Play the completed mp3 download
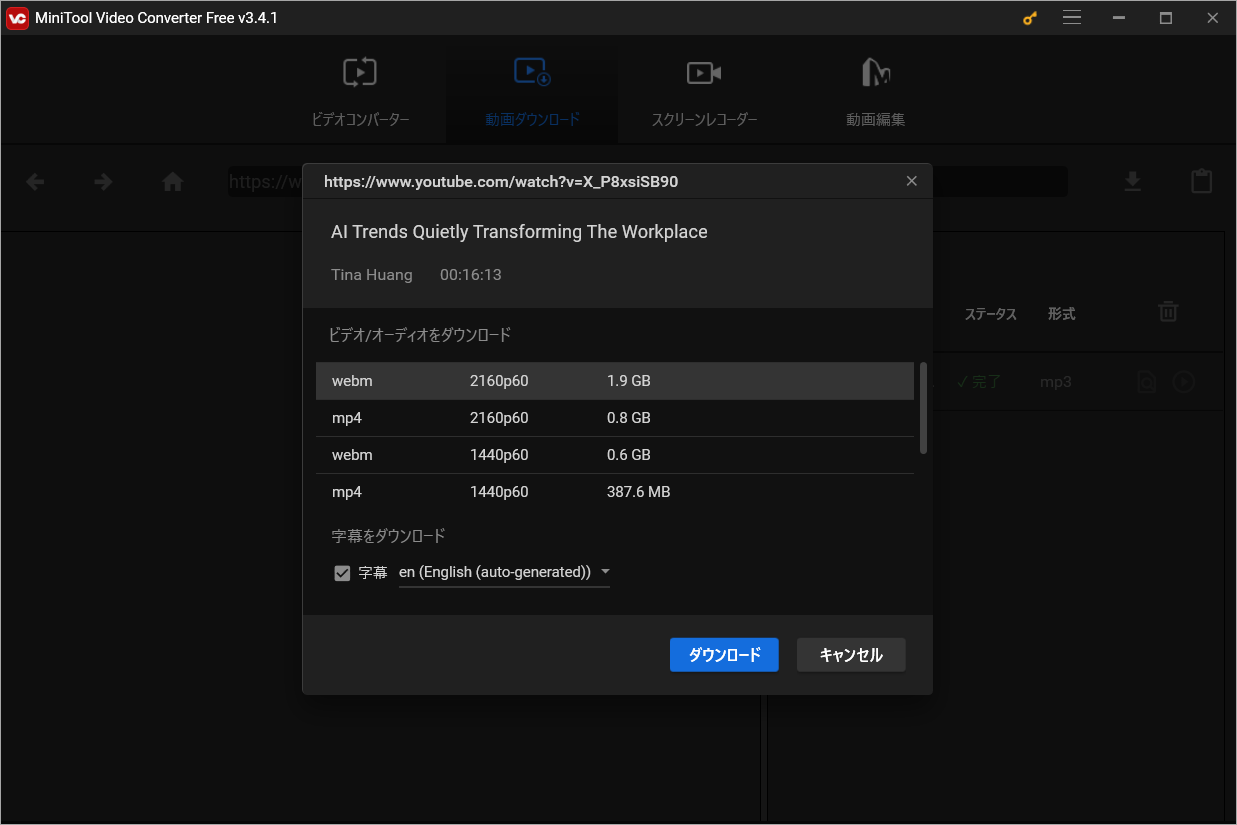The image size is (1237, 825). tap(1184, 382)
